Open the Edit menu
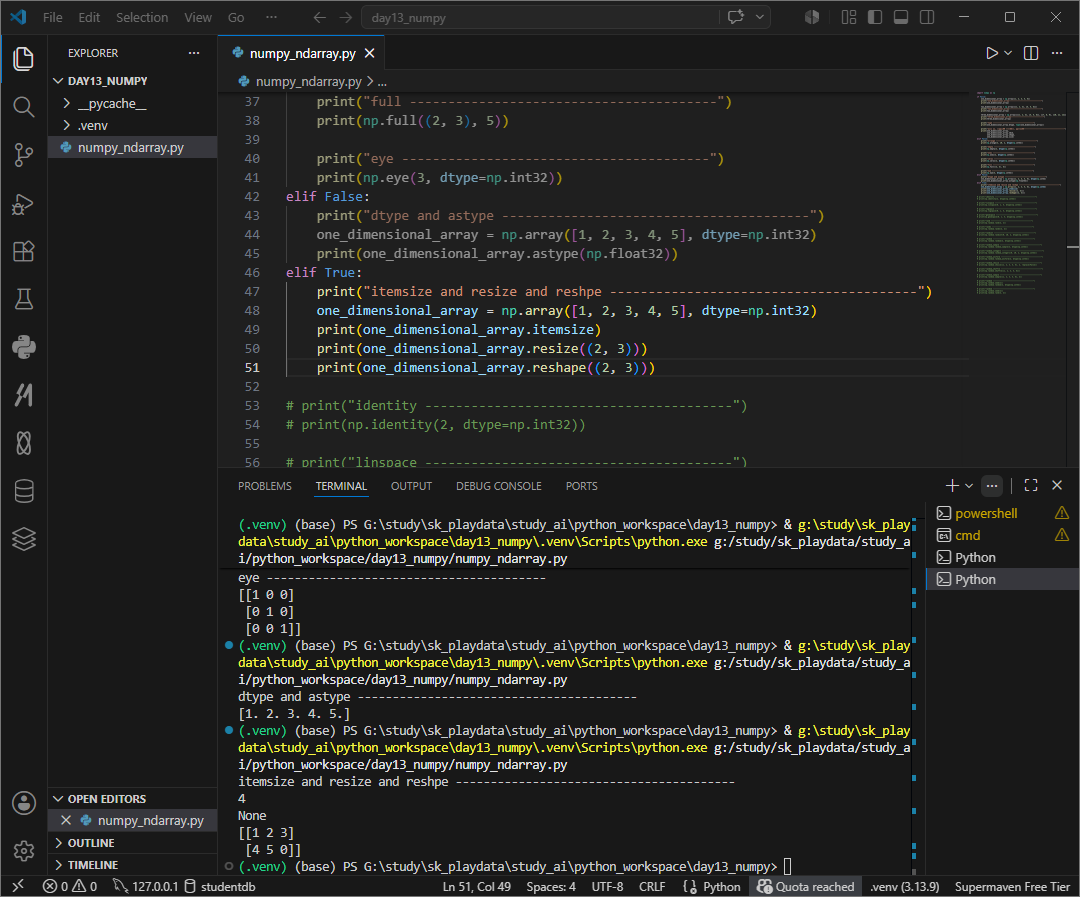The image size is (1080, 897). click(89, 17)
